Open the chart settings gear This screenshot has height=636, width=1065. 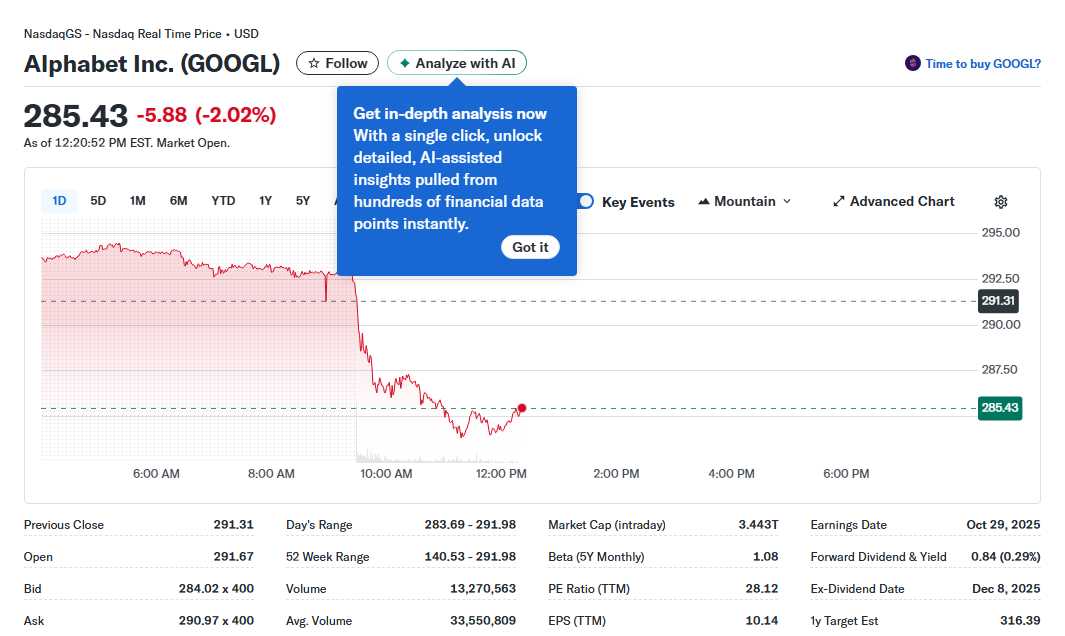tap(1000, 202)
